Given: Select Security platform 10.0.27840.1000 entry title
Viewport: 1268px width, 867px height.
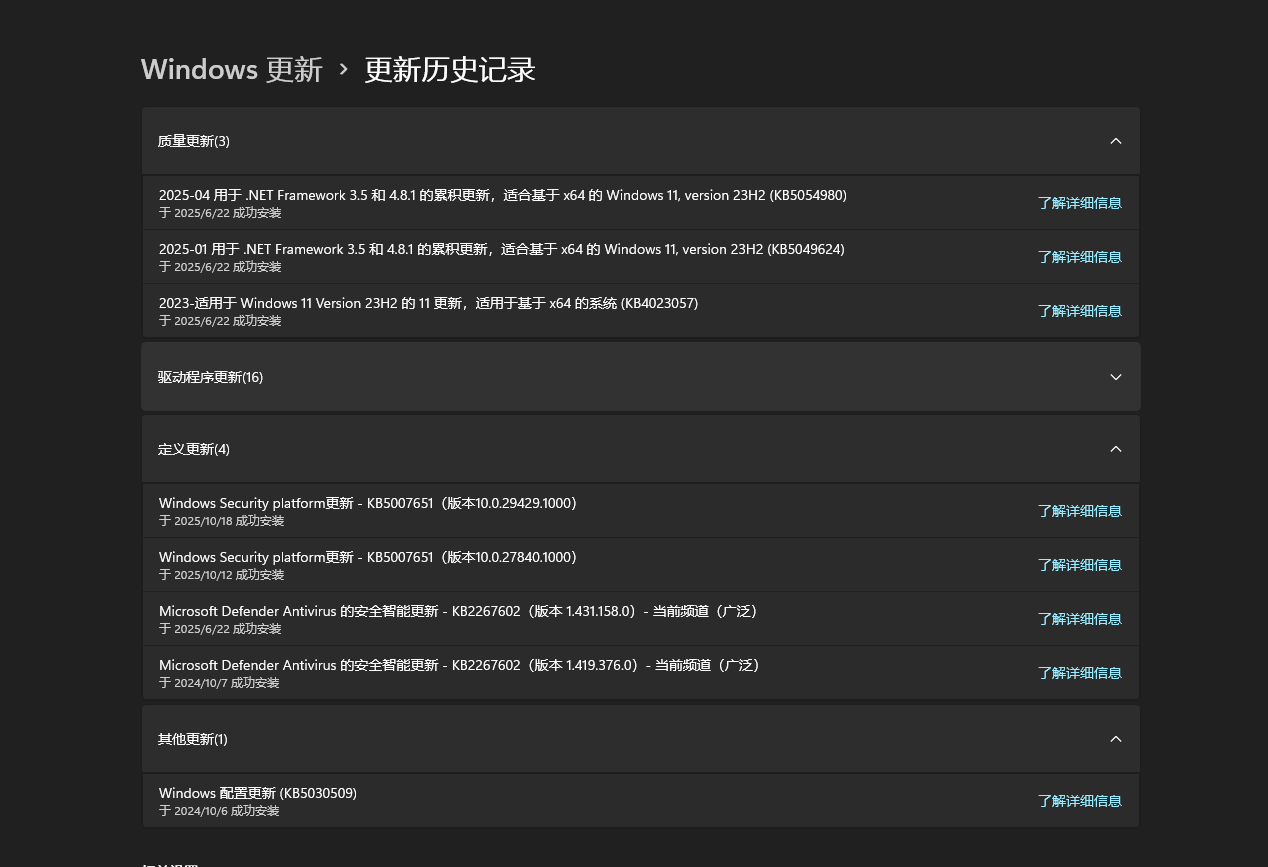Looking at the screenshot, I should click(368, 557).
